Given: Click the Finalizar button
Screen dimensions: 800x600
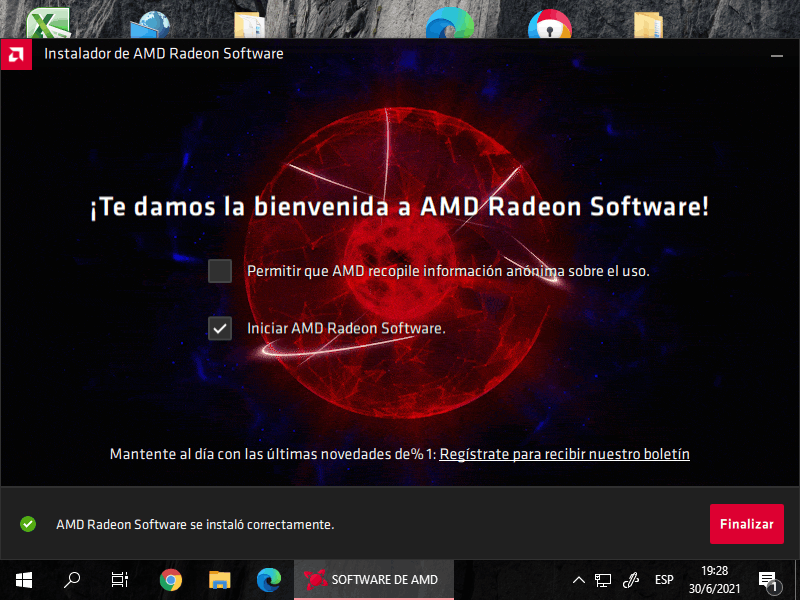Looking at the screenshot, I should coord(746,524).
